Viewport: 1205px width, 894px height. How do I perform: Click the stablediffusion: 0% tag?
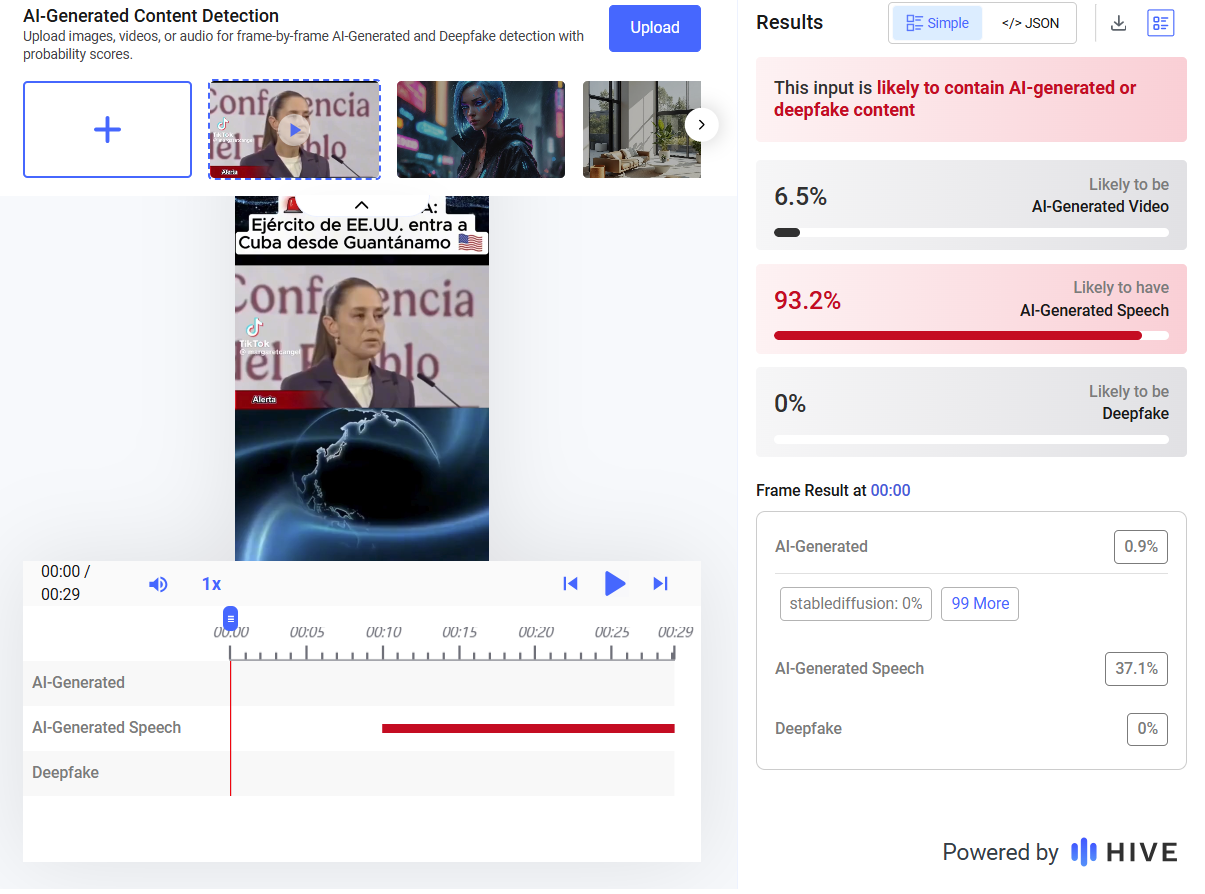856,604
